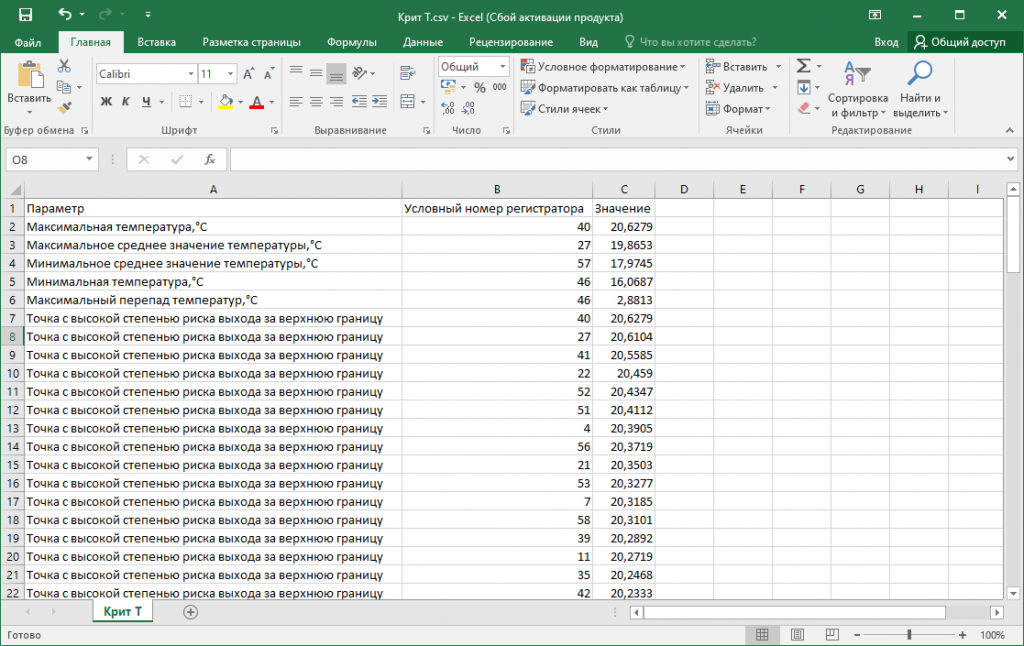Switch to the Рецензирование tab

pyautogui.click(x=511, y=42)
